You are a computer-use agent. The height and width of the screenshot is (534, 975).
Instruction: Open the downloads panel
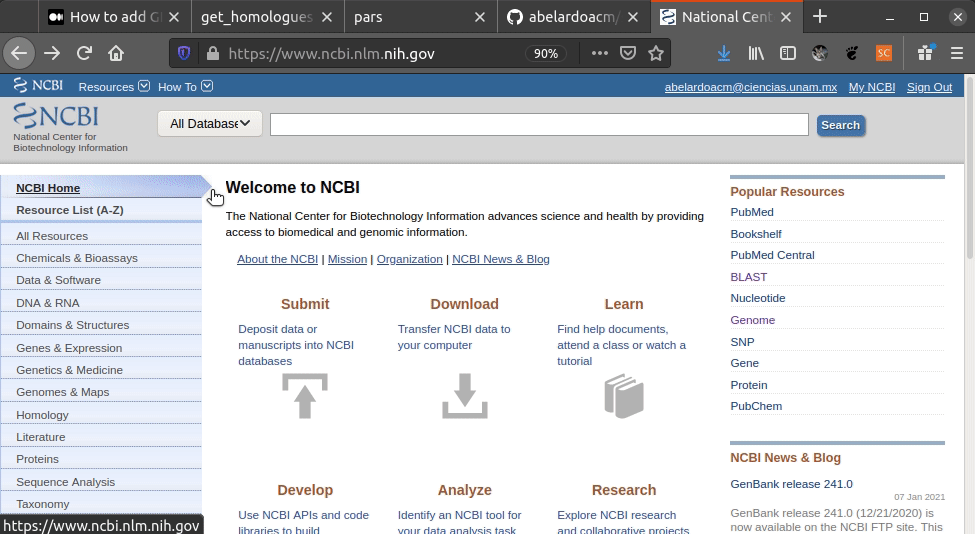[724, 53]
